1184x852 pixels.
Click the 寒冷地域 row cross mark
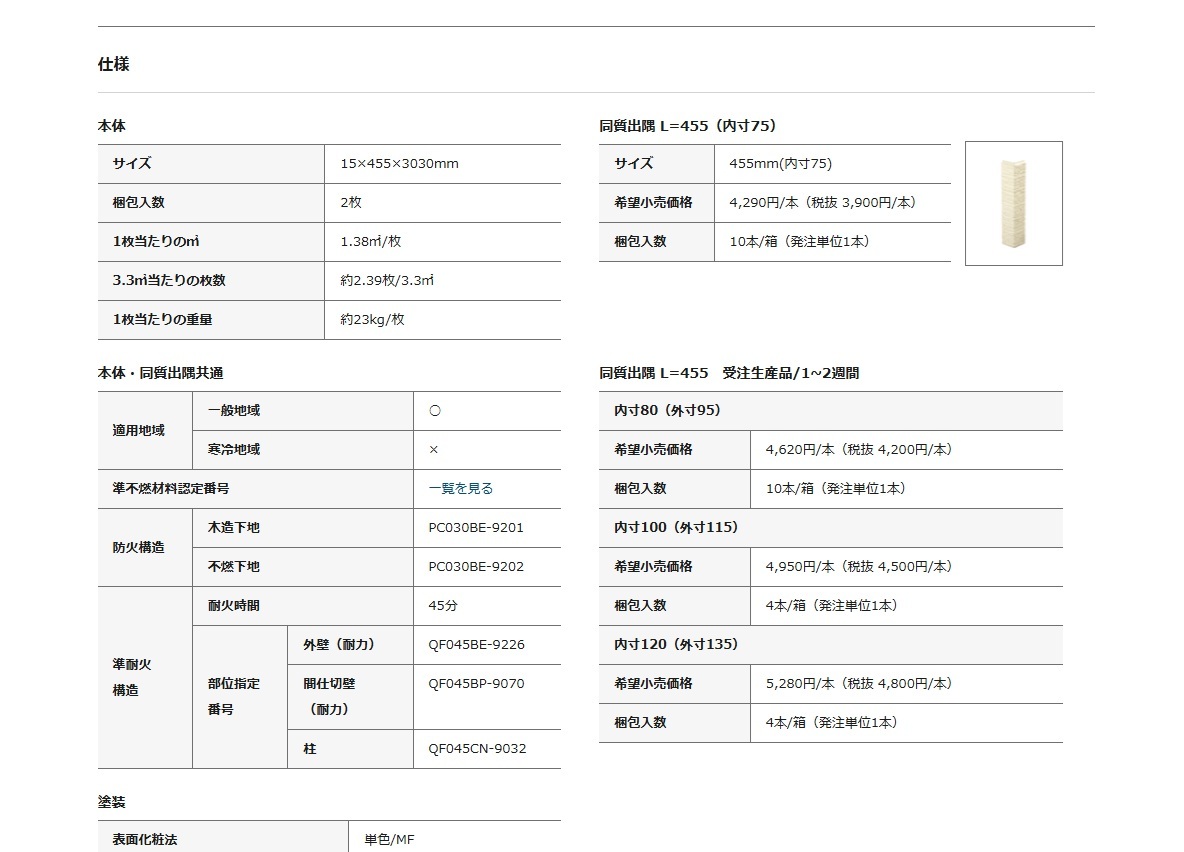434,450
